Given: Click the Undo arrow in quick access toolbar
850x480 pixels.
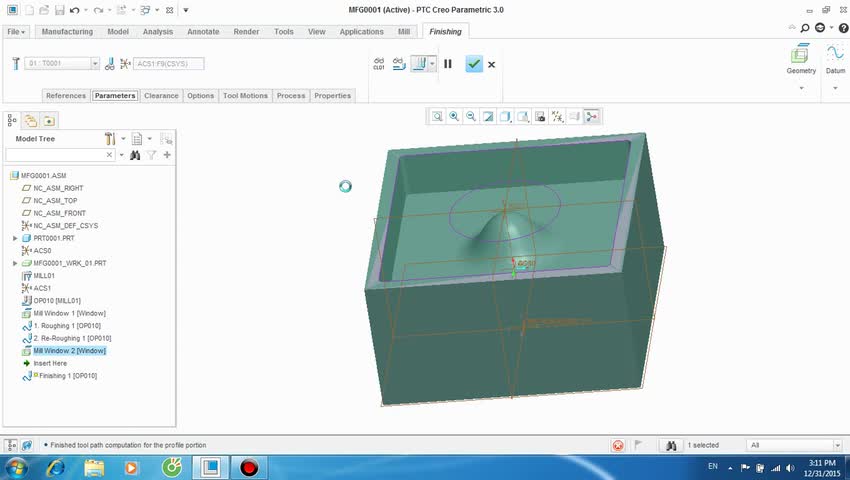Looking at the screenshot, I should 75,10.
